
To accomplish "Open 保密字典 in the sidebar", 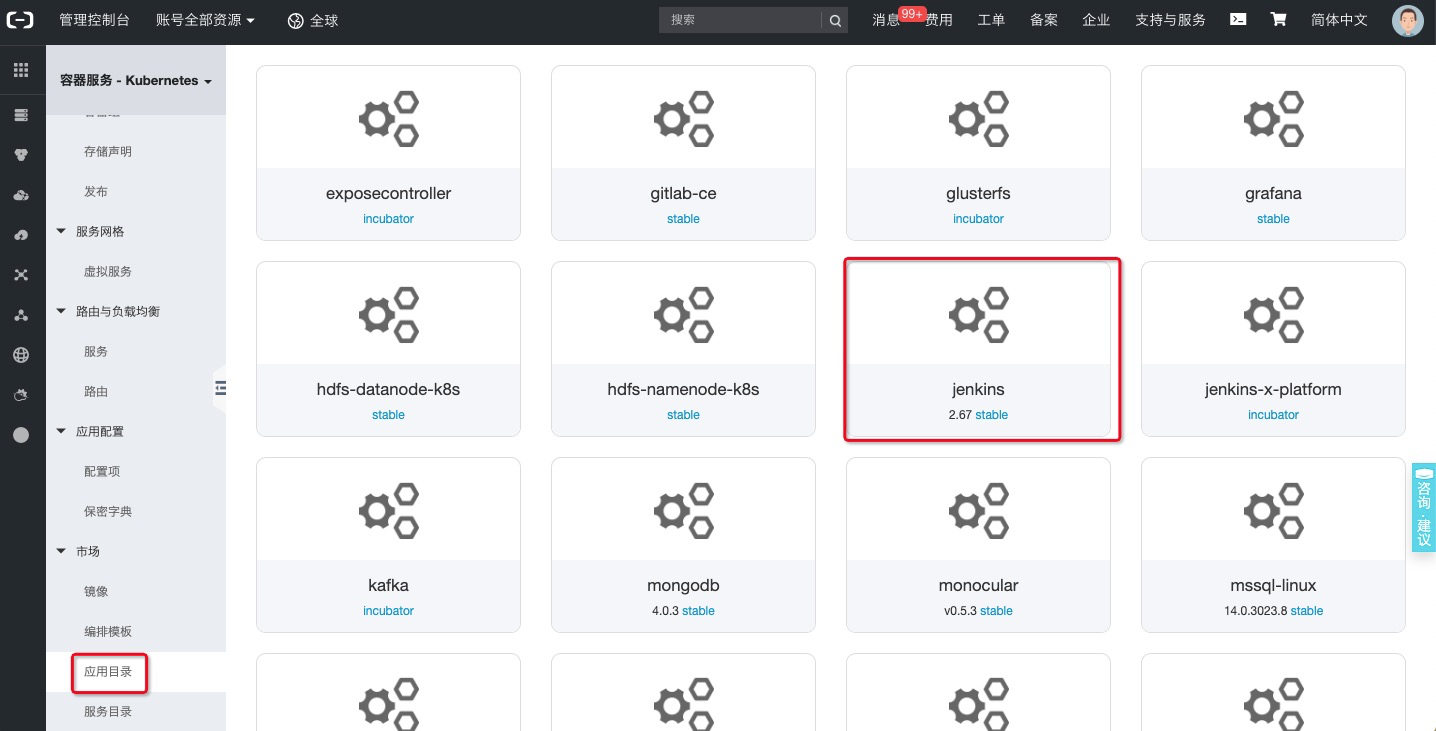I will 108,511.
